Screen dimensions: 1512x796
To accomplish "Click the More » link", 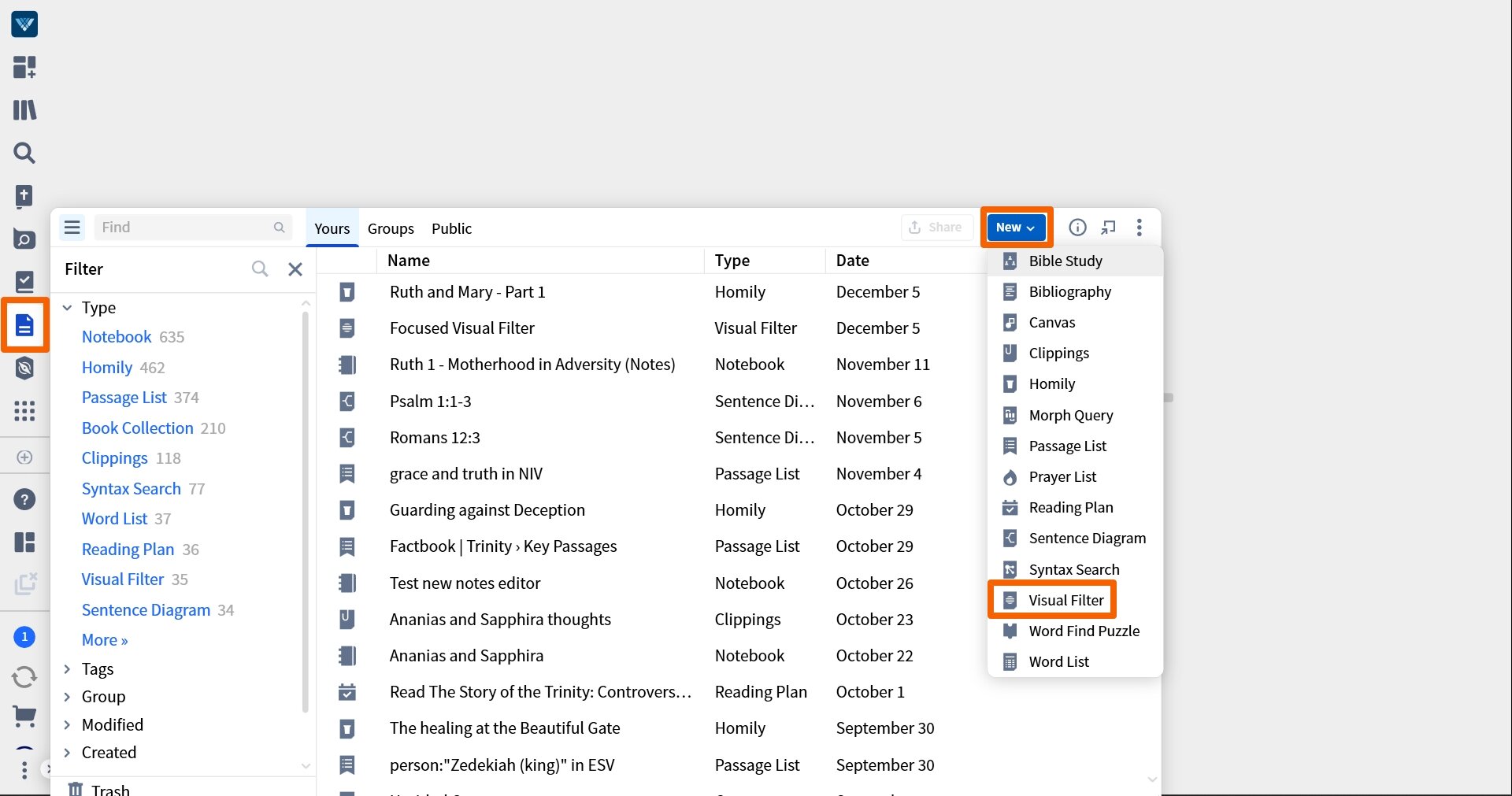I will [105, 640].
